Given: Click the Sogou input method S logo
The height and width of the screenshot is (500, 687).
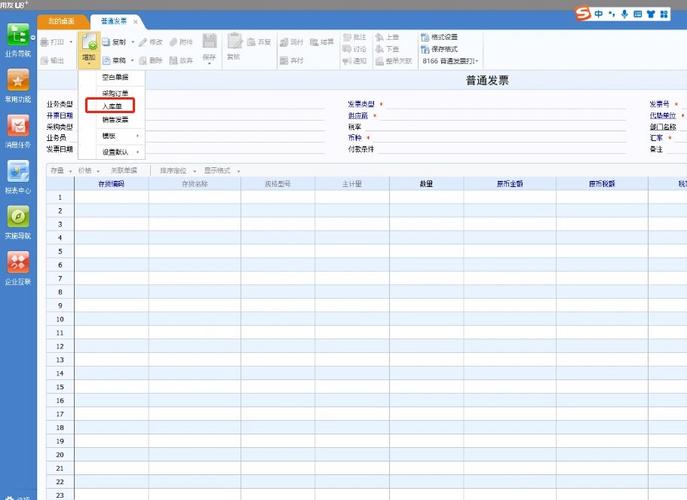Looking at the screenshot, I should [x=583, y=14].
